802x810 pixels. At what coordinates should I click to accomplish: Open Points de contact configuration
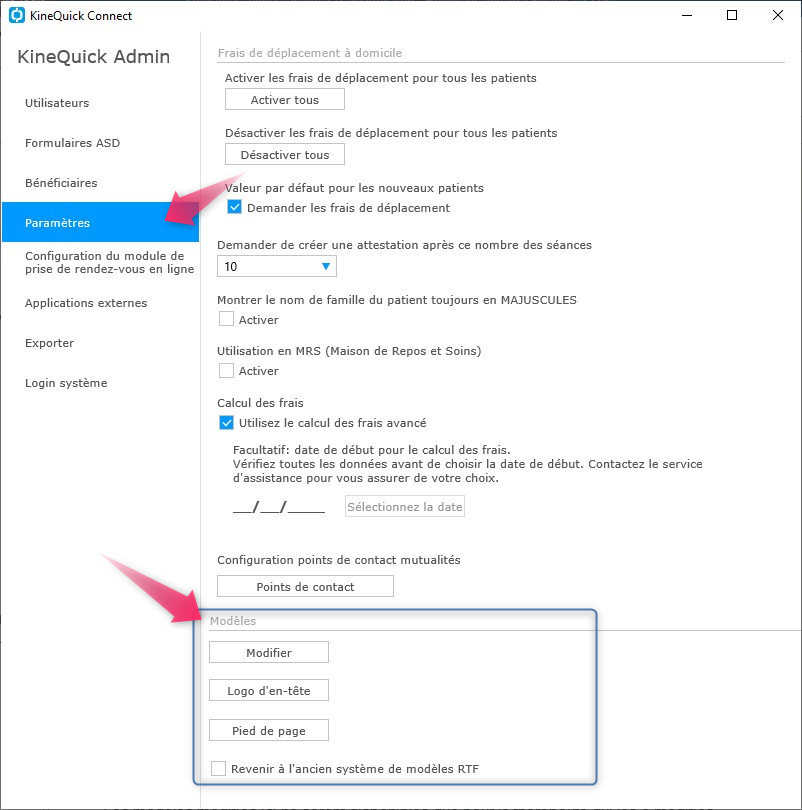[305, 586]
